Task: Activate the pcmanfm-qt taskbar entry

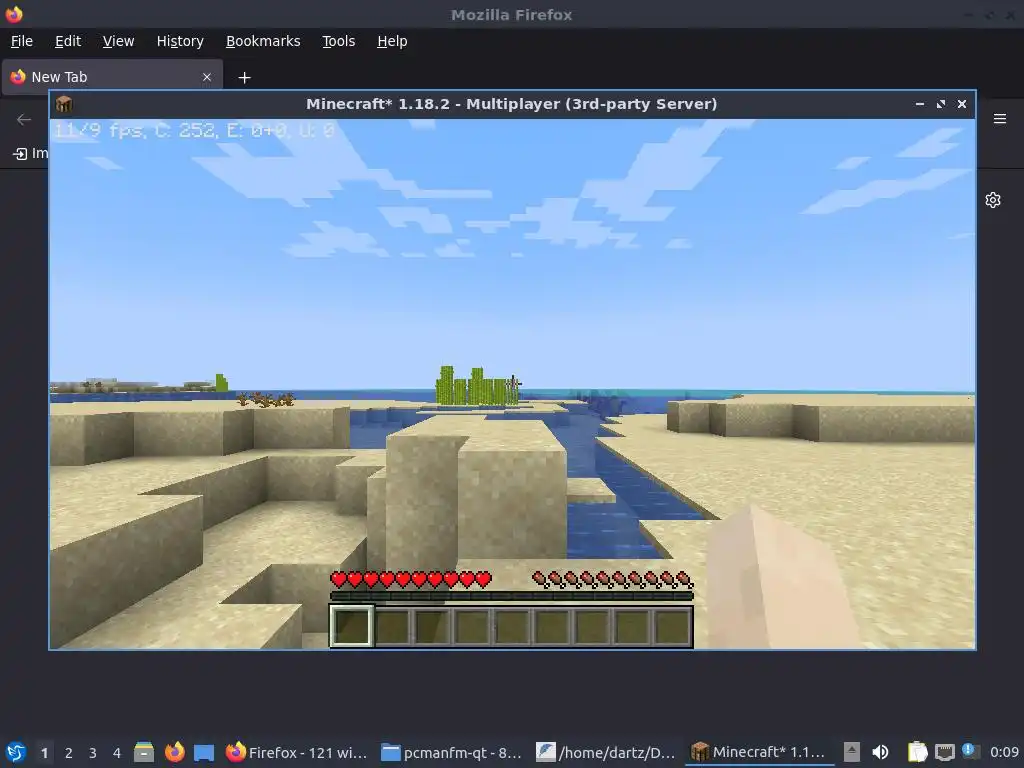Action: pyautogui.click(x=451, y=752)
